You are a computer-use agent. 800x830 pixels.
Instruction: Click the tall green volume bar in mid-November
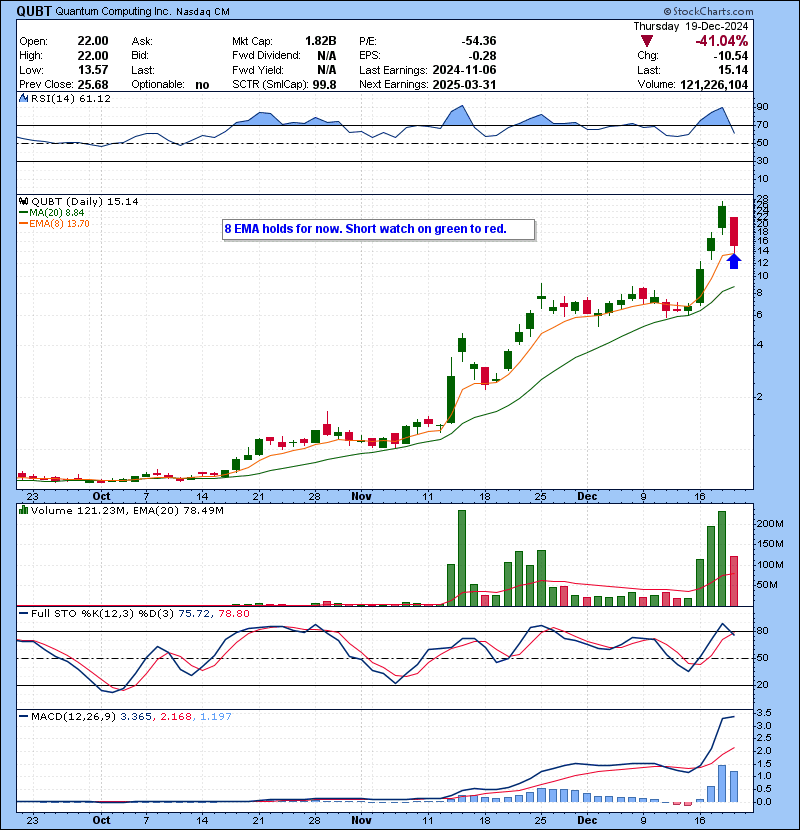[x=462, y=558]
